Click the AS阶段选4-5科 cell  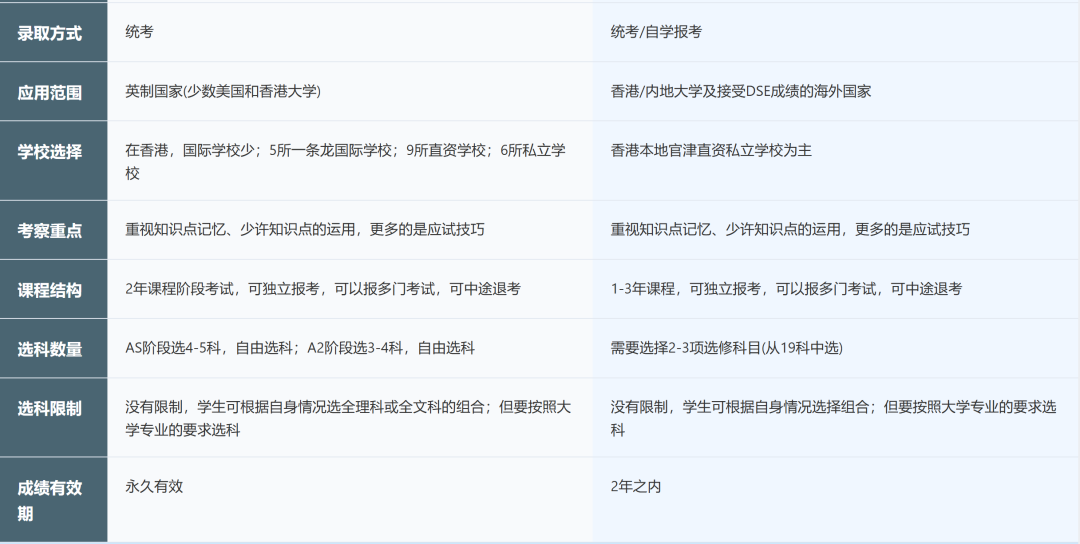click(350, 348)
